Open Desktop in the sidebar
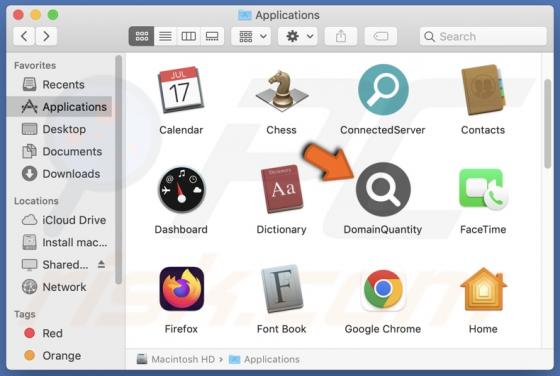 coord(59,129)
